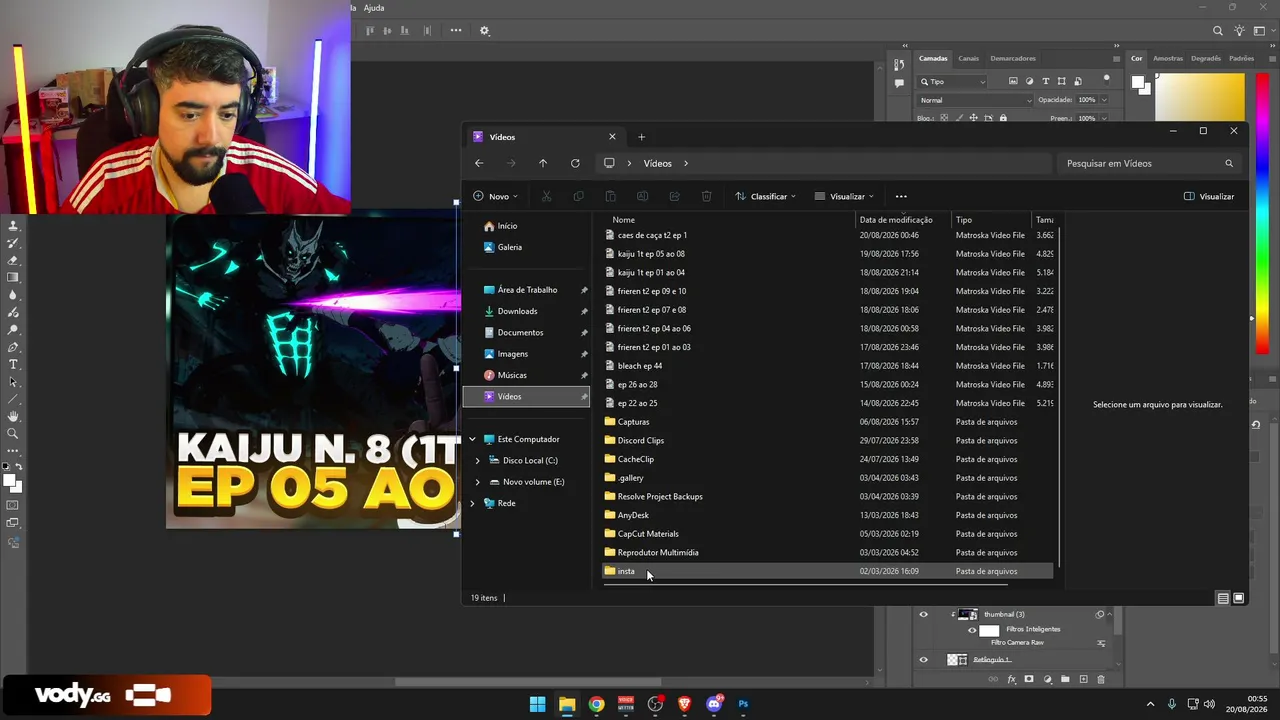
Task: Filter layers by adjustment layer type
Action: click(1030, 81)
